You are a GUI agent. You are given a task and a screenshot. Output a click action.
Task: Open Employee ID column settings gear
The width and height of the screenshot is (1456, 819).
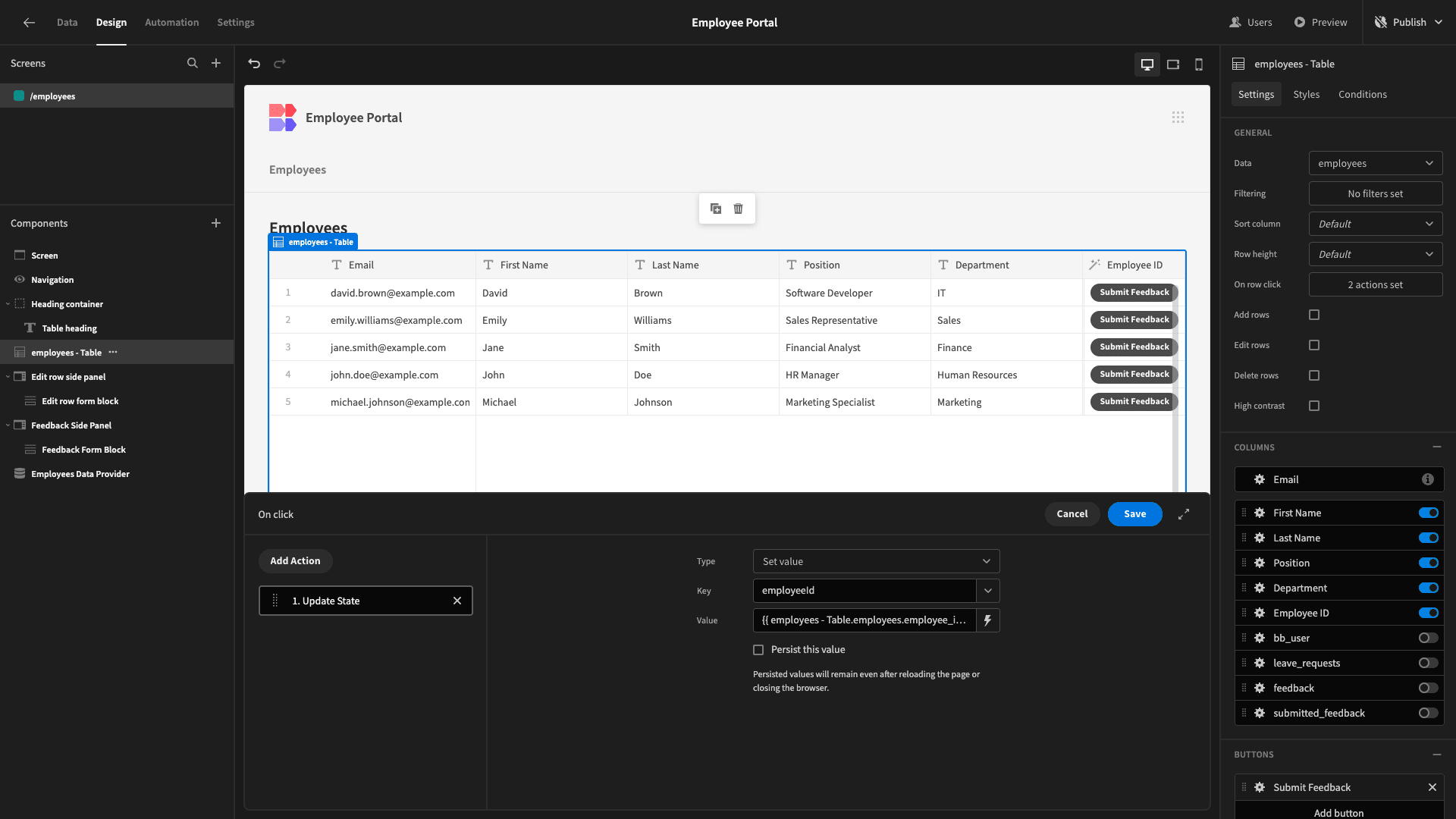tap(1260, 613)
